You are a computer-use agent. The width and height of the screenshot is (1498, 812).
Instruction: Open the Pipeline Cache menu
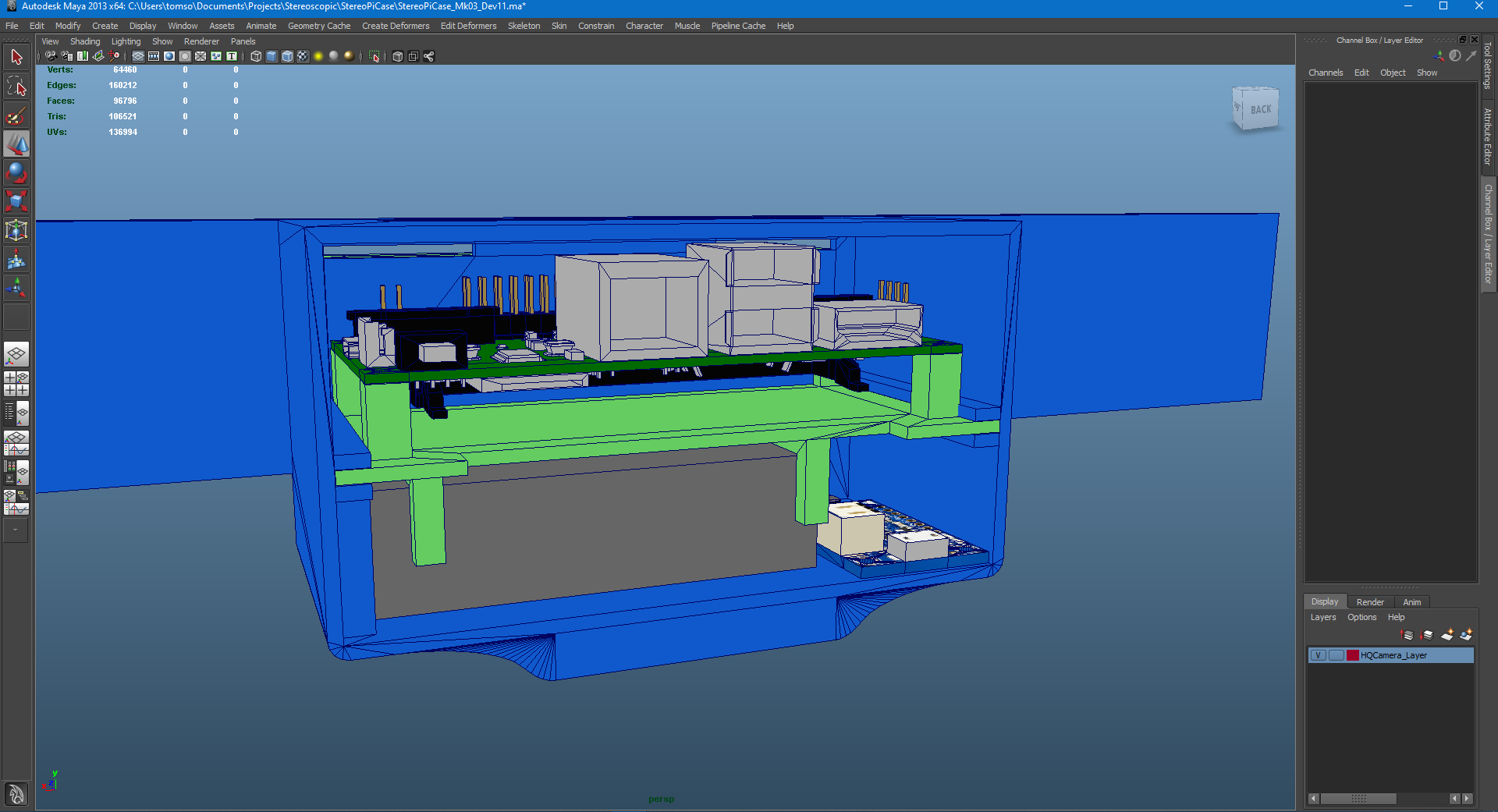[x=737, y=26]
